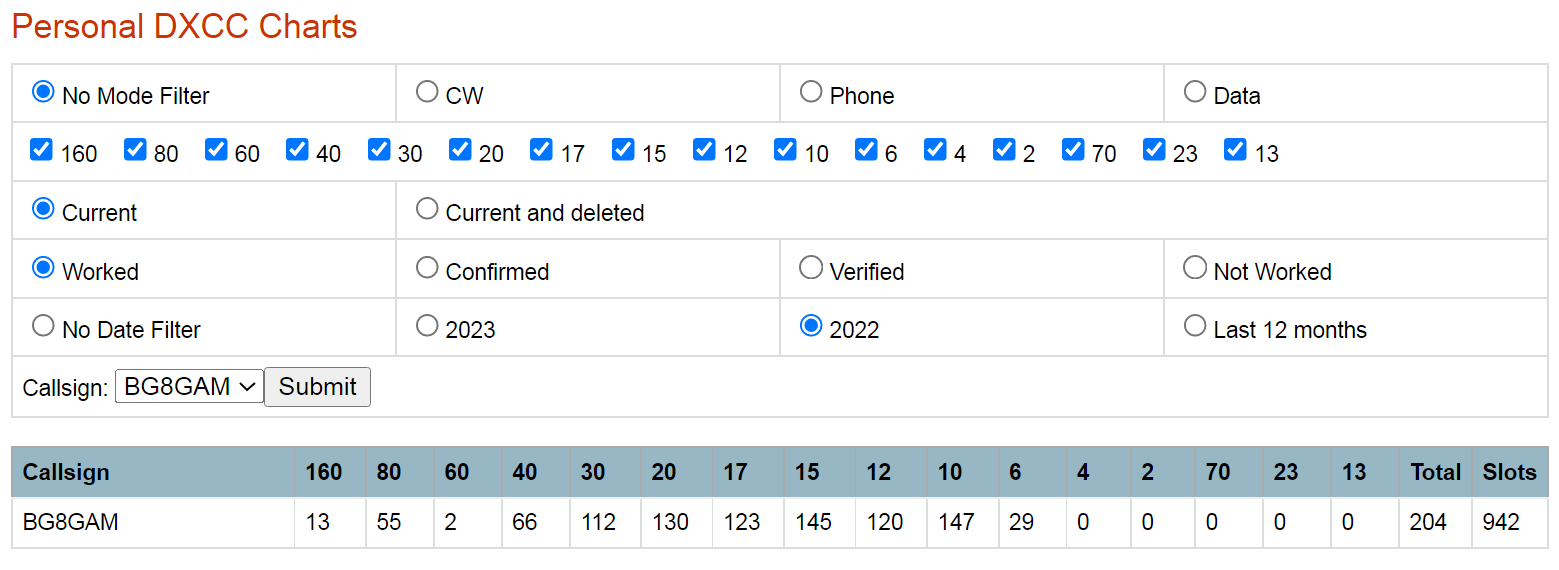Choose the Confirmed status filter

(x=428, y=268)
